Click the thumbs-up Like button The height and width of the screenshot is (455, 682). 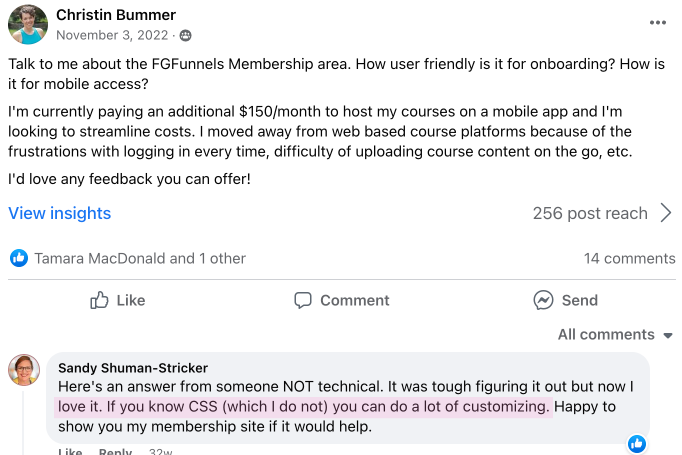(117, 300)
